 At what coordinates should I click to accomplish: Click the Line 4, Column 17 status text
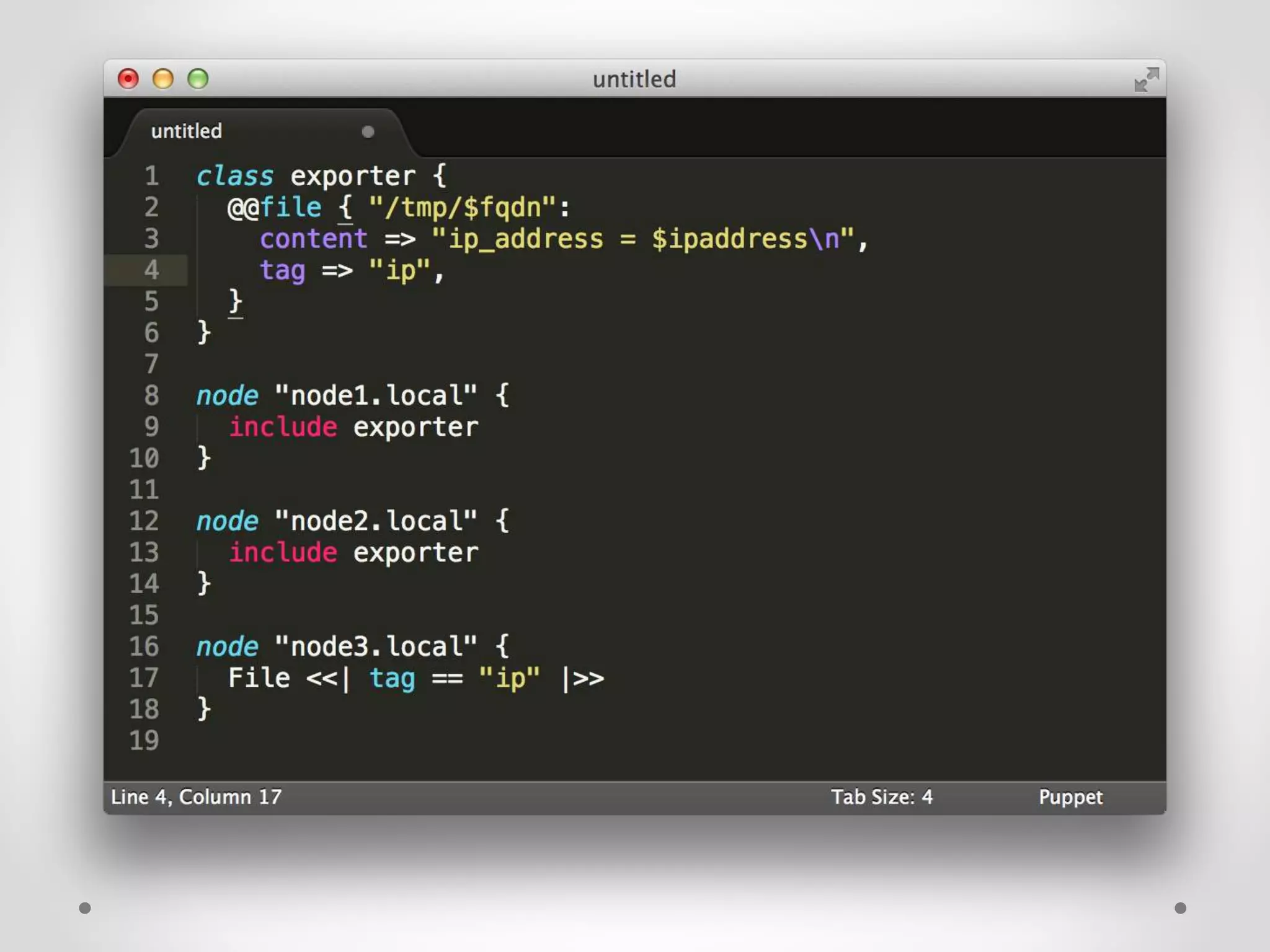tap(196, 796)
